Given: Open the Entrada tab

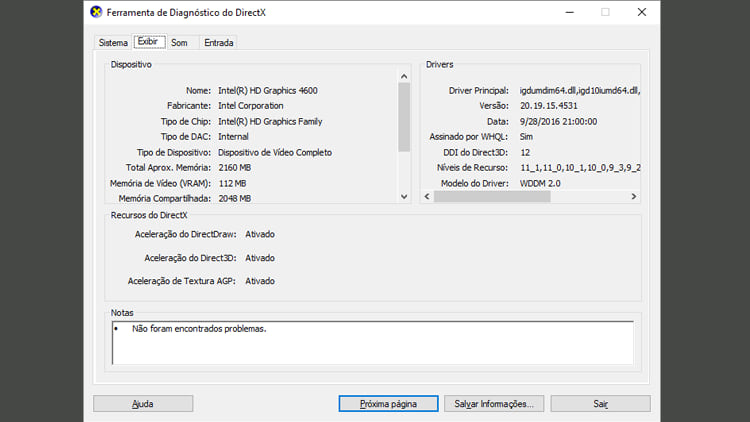Looking at the screenshot, I should (219, 43).
